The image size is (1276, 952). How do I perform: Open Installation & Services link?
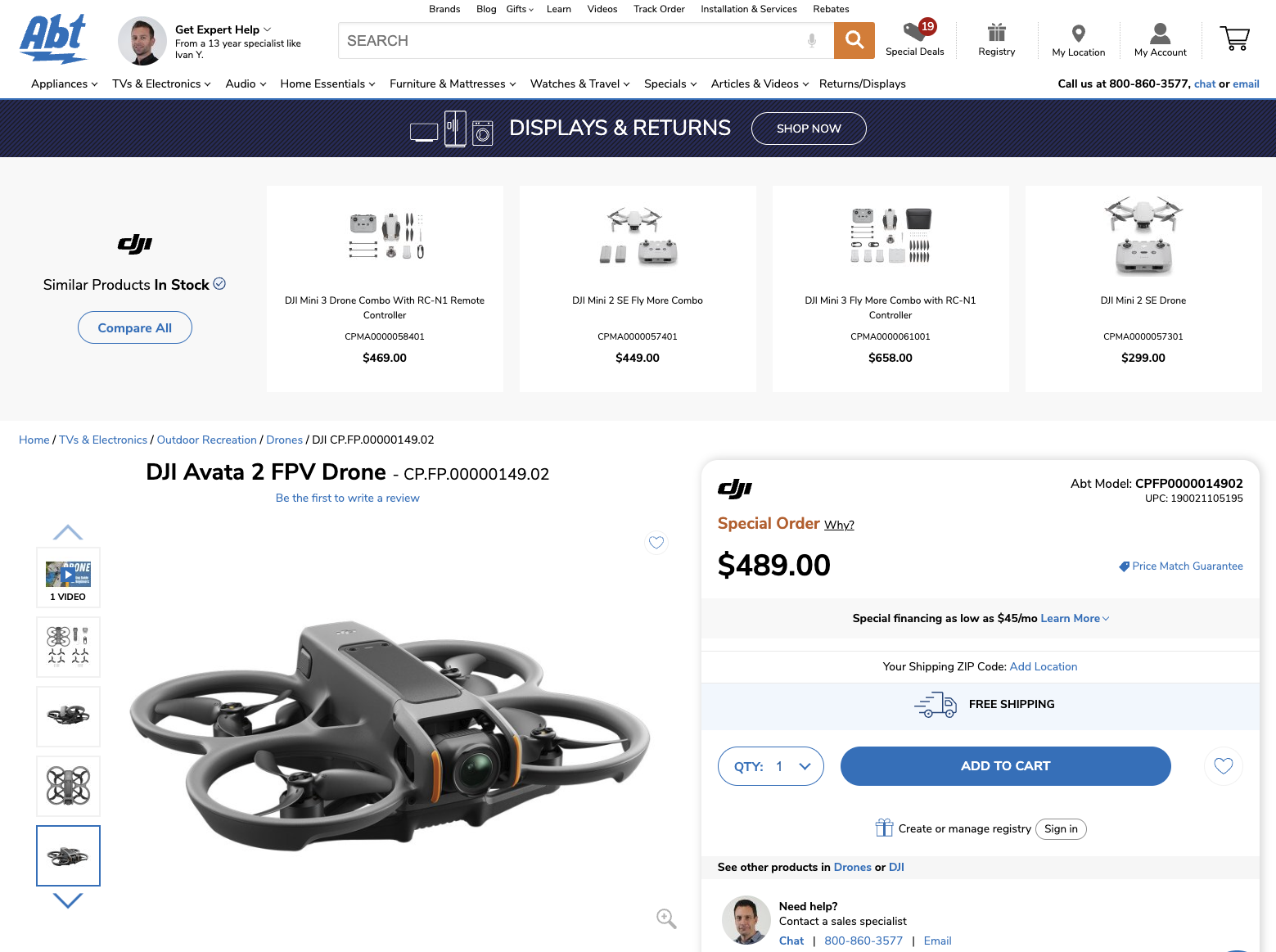pos(749,9)
